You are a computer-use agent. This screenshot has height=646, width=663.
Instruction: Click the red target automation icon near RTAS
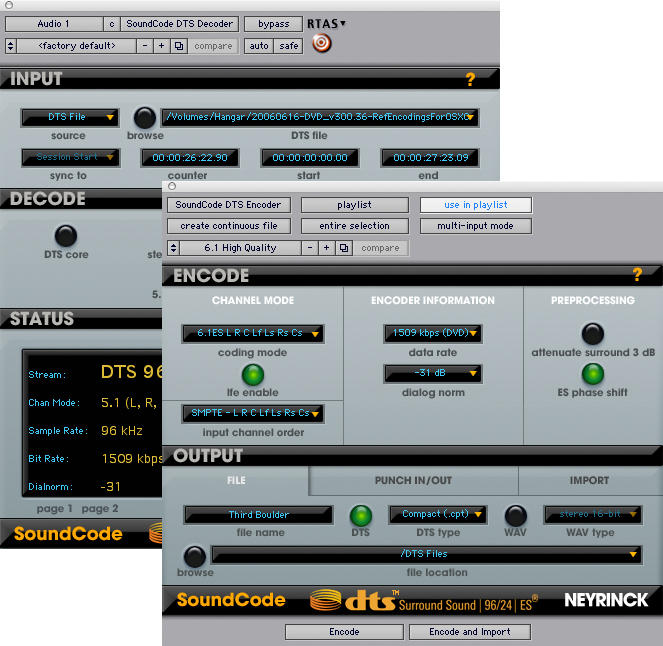[321, 44]
